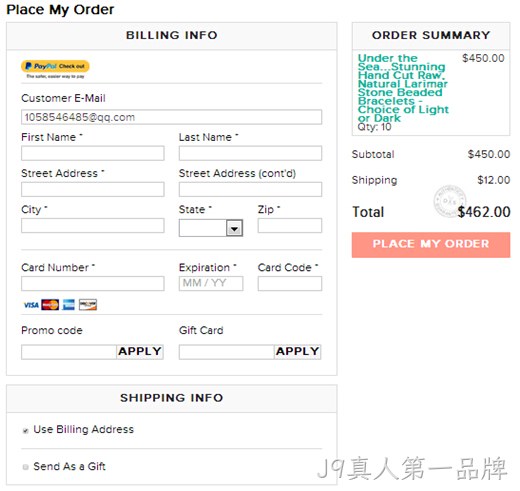Focus the Expiration MM / YY field

(211, 284)
